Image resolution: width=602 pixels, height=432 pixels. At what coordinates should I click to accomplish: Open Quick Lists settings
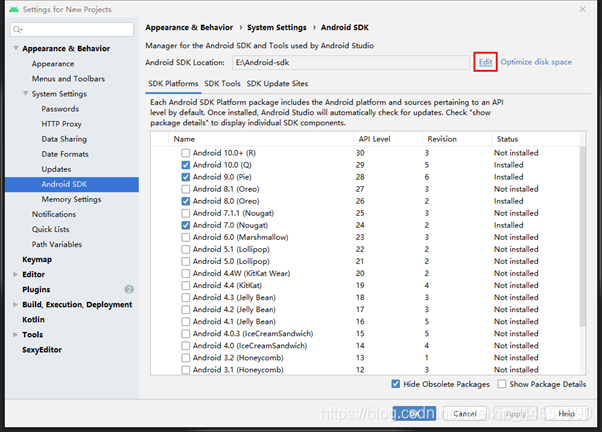(51, 229)
